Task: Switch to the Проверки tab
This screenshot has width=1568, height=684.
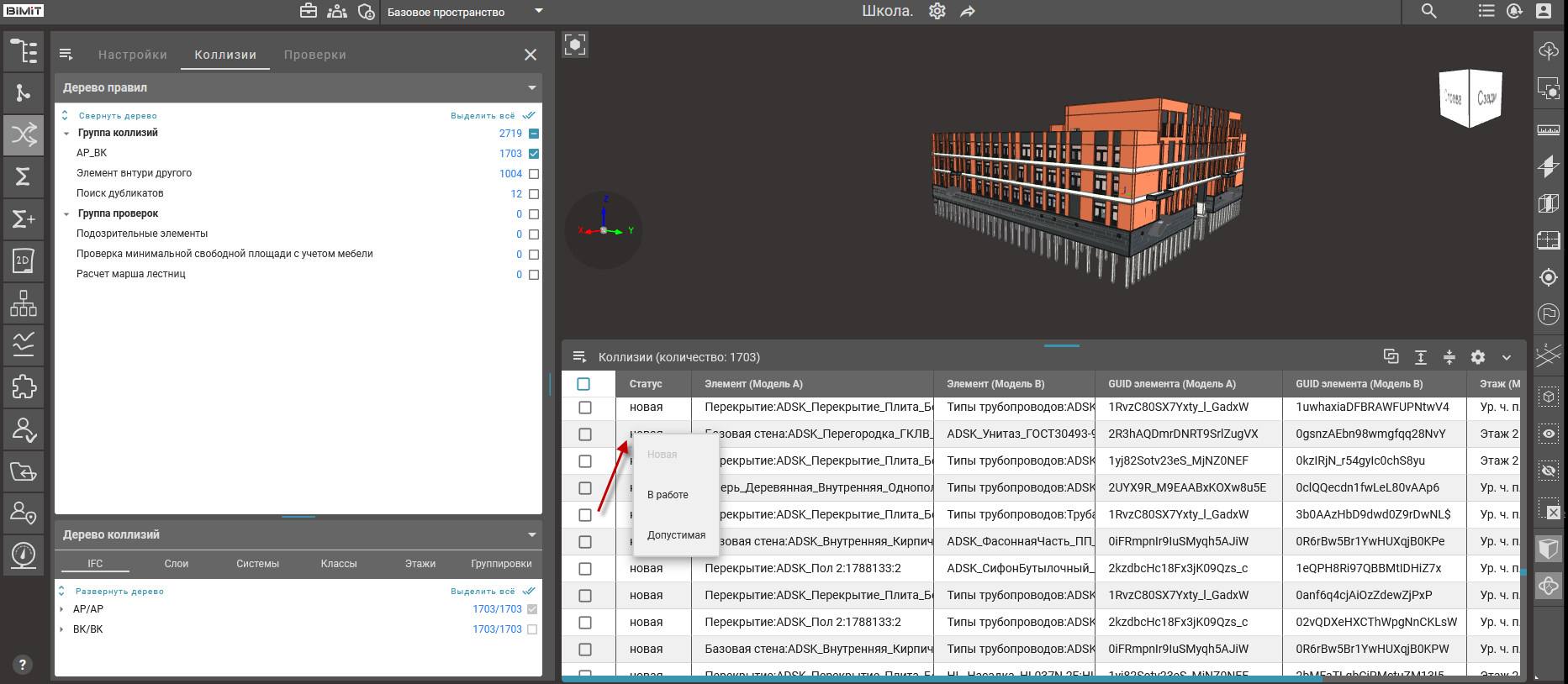Action: 314,55
